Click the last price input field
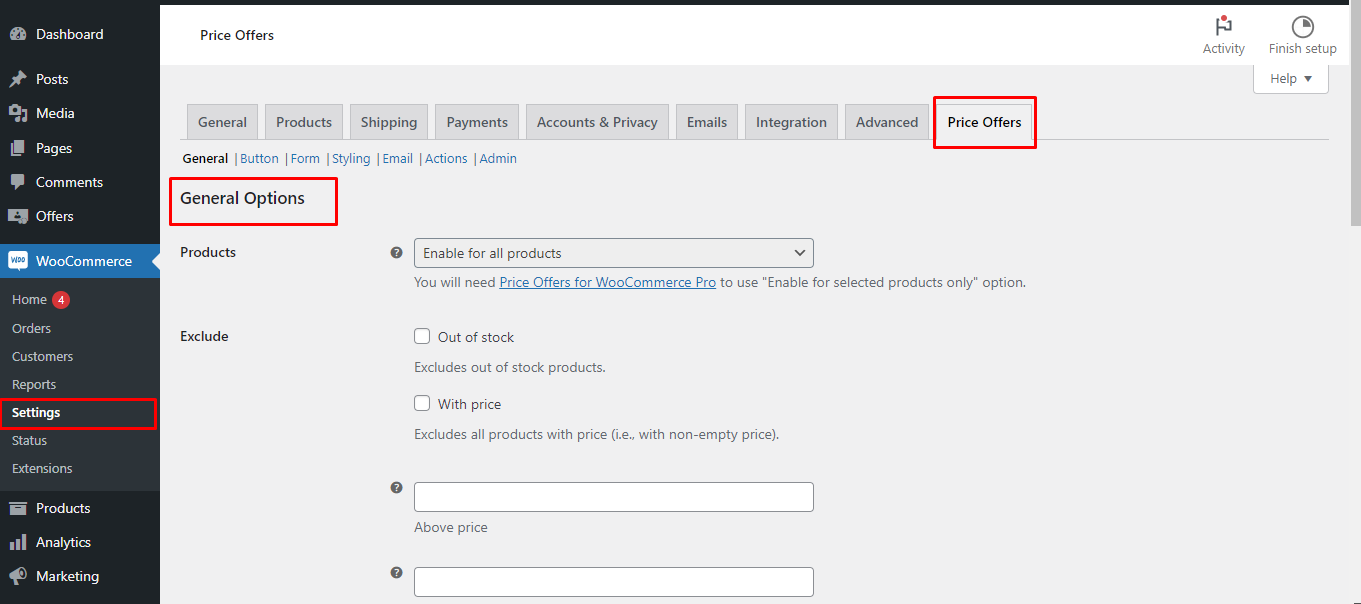The image size is (1361, 604). pos(614,582)
